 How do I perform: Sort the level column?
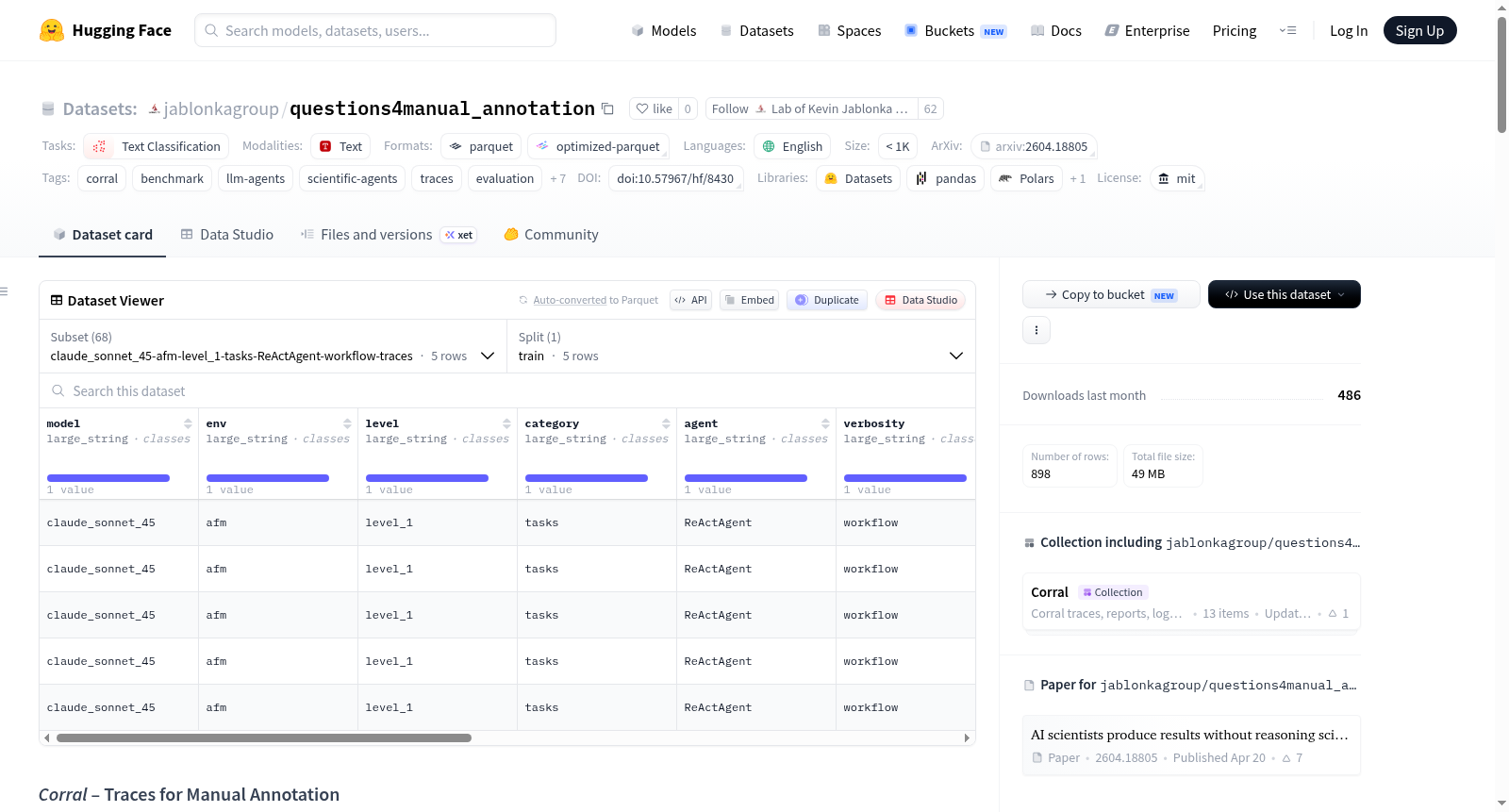click(x=507, y=424)
